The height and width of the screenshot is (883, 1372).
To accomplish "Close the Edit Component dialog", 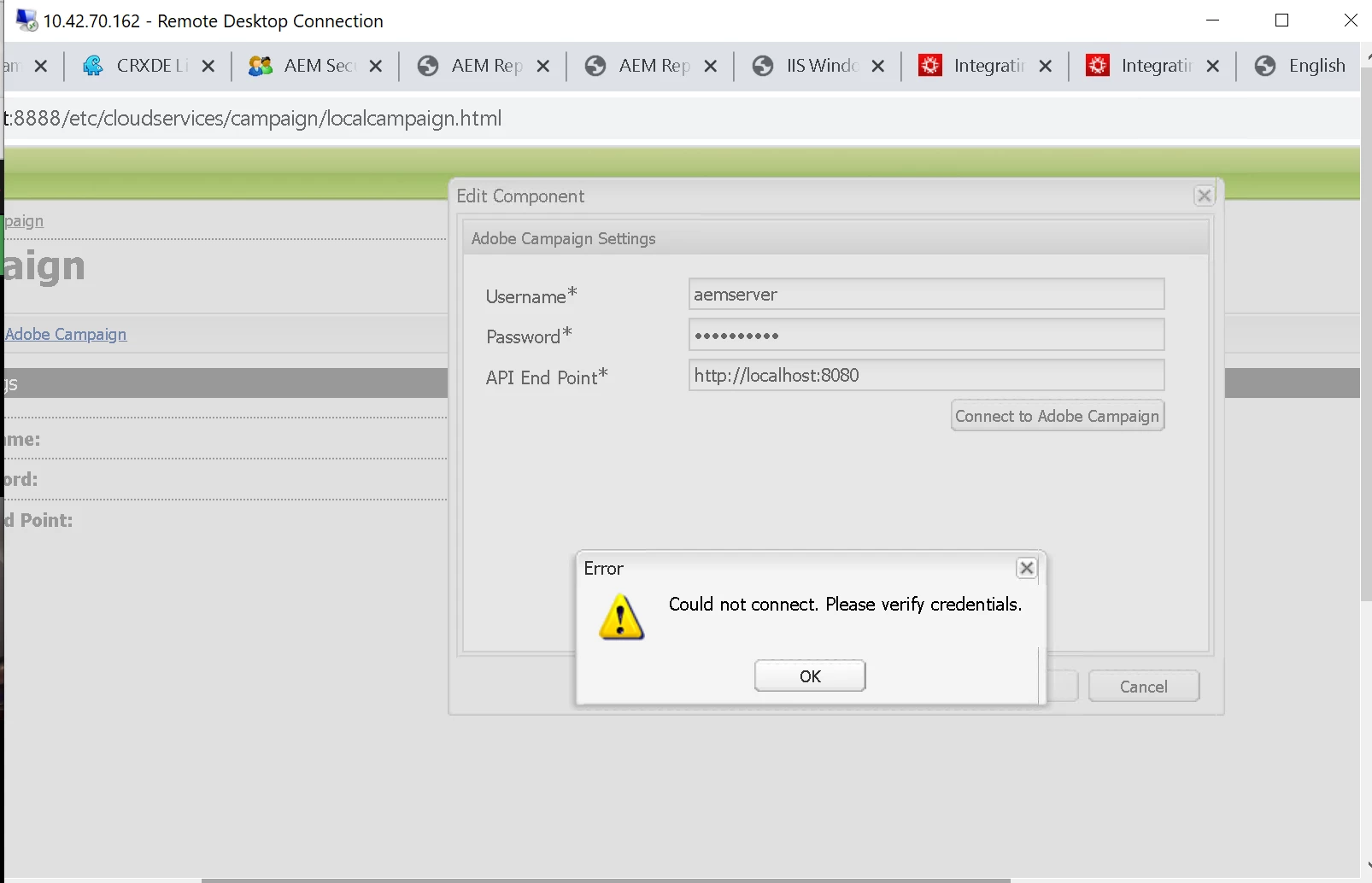I will pos(1205,196).
